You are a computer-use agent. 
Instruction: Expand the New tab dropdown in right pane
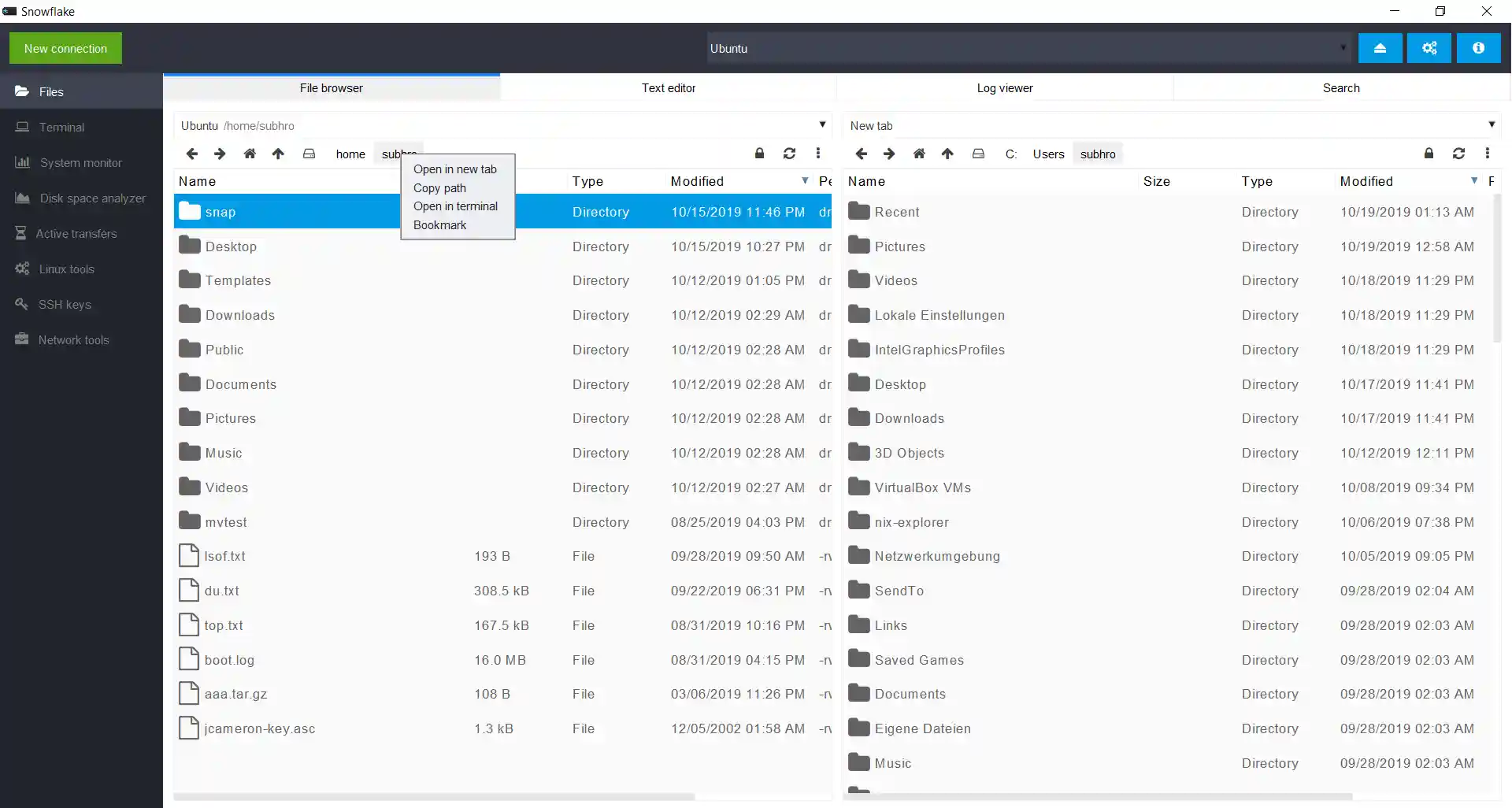pos(1492,124)
